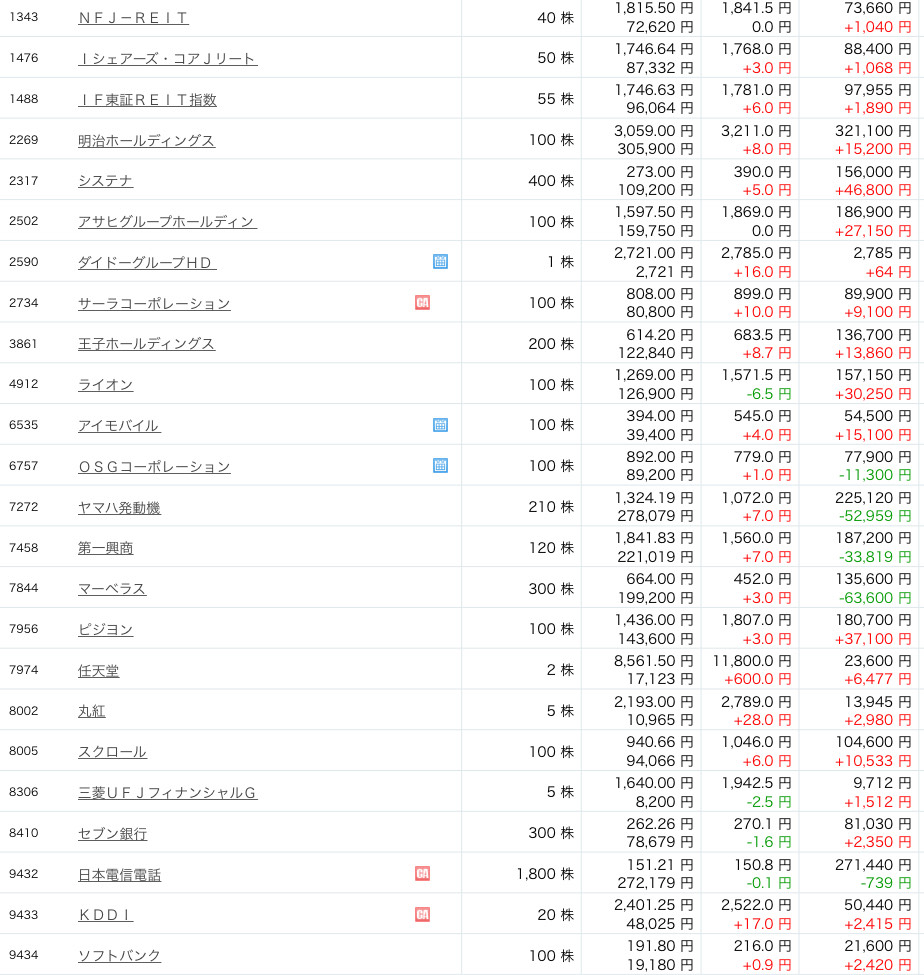Open ソフトバンク stock link
The image size is (924, 975).
119,956
